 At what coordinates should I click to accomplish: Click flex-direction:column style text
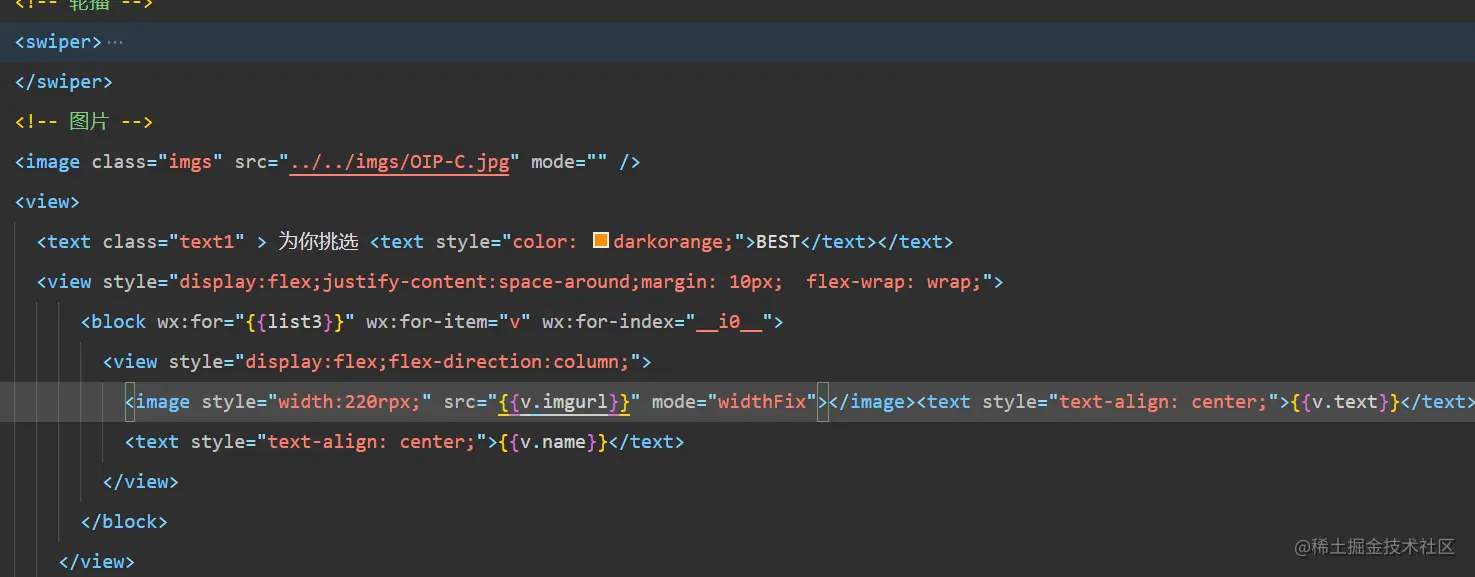tap(510, 362)
